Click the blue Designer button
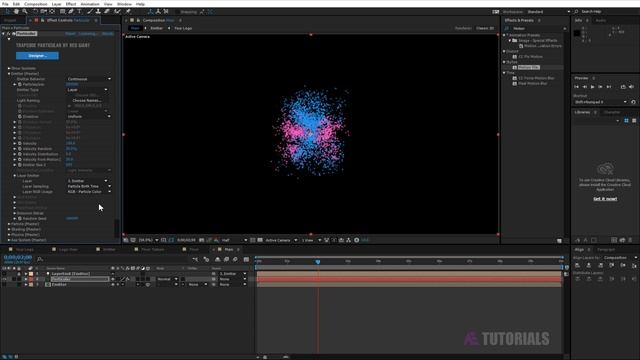 [37, 56]
